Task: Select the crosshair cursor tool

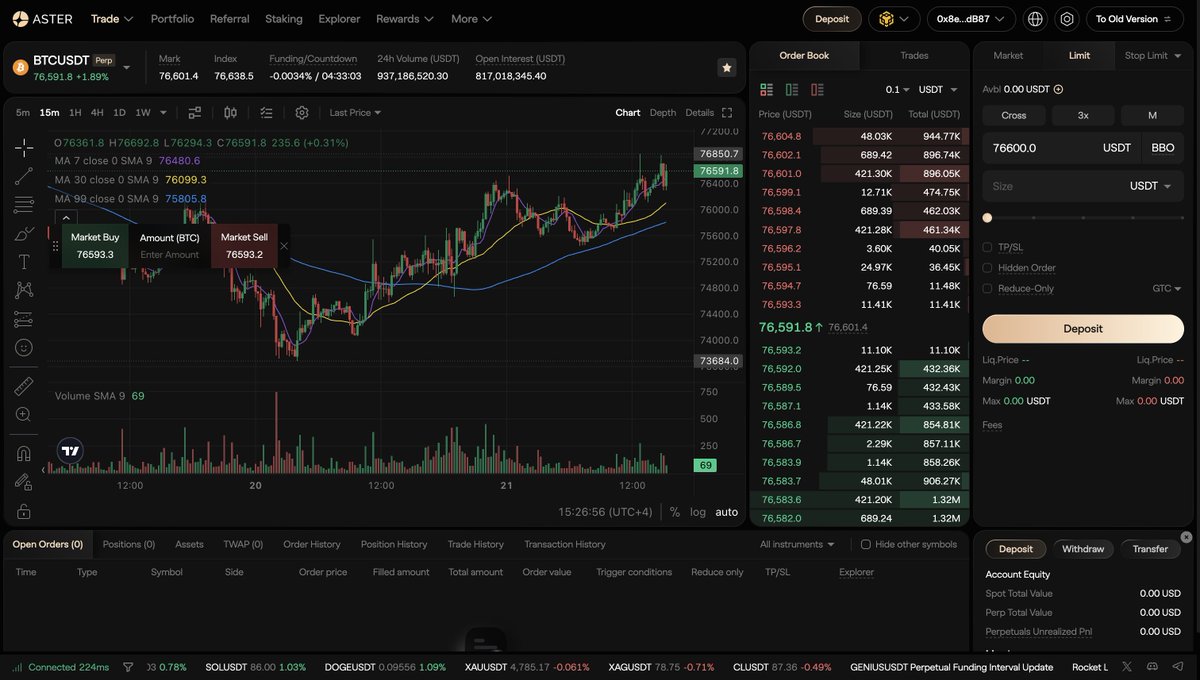Action: click(24, 148)
